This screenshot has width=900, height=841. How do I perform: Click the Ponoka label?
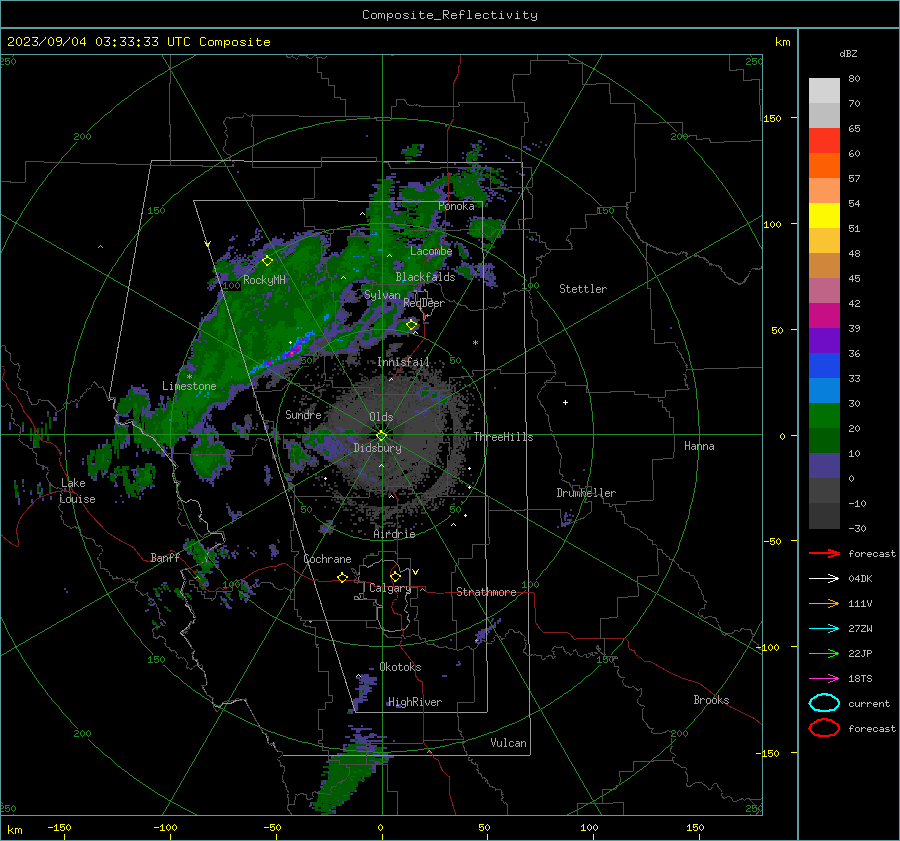[456, 206]
